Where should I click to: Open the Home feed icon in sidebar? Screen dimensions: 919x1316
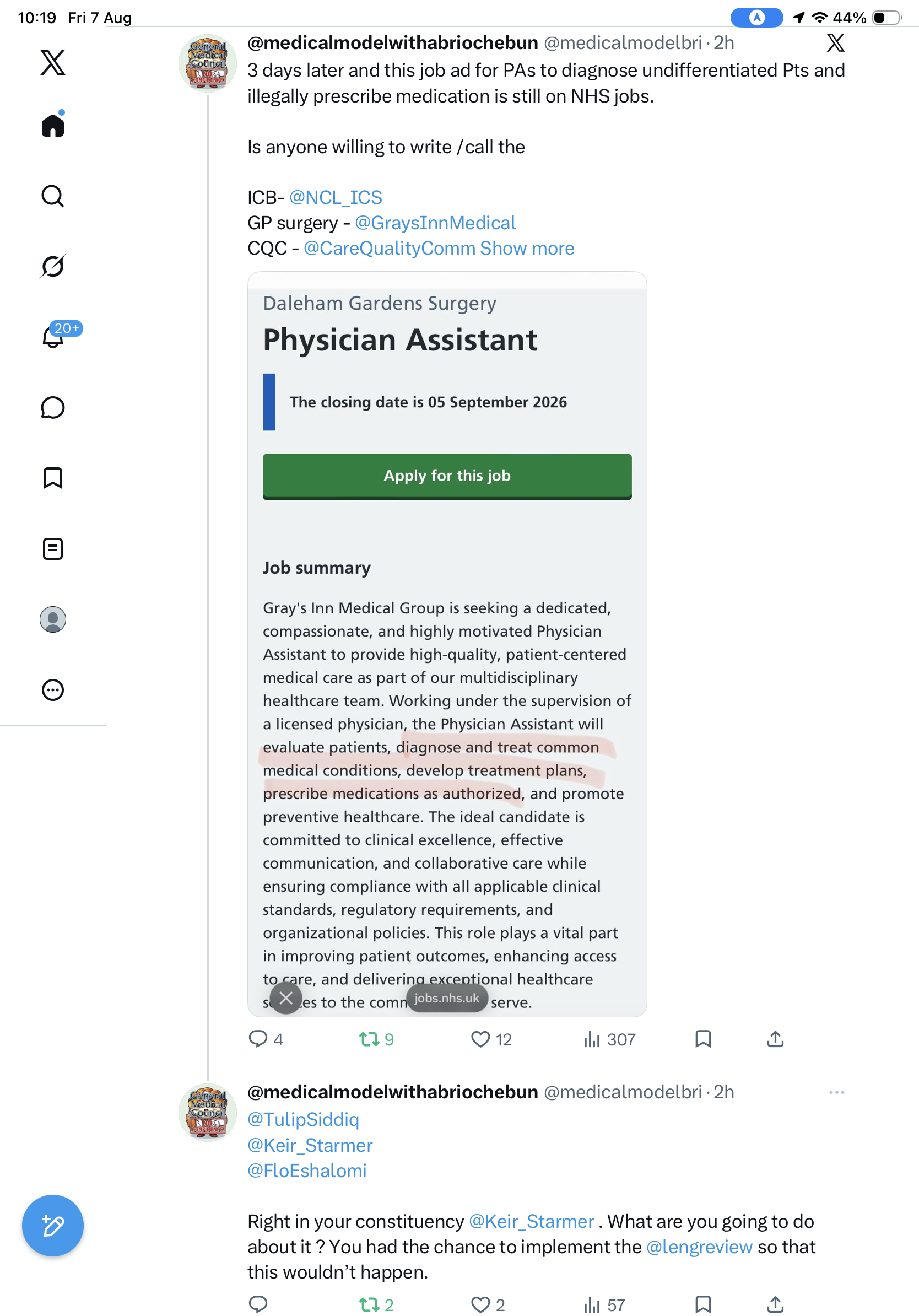coord(53,125)
